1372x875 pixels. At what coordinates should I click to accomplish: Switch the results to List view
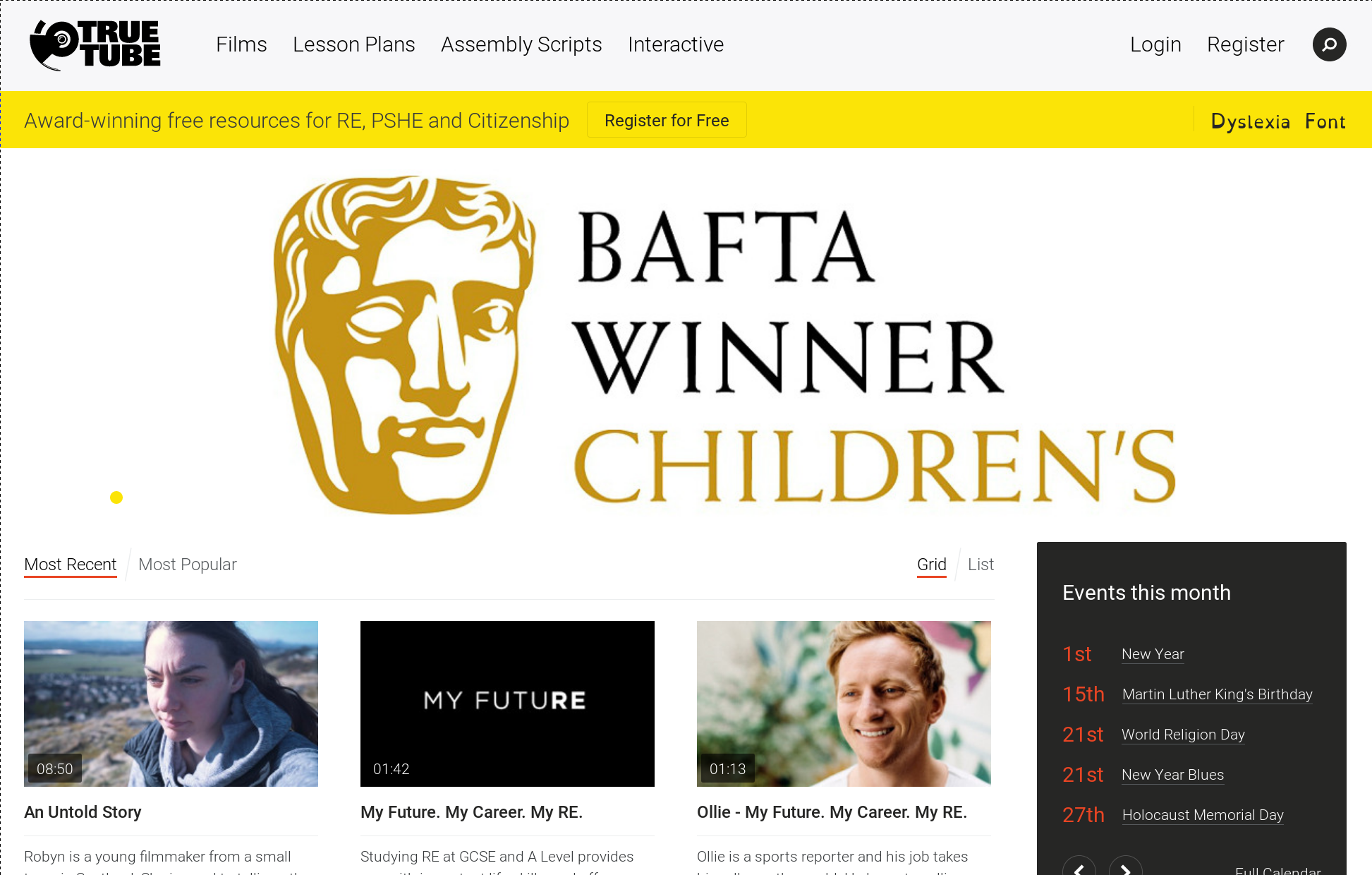(980, 565)
